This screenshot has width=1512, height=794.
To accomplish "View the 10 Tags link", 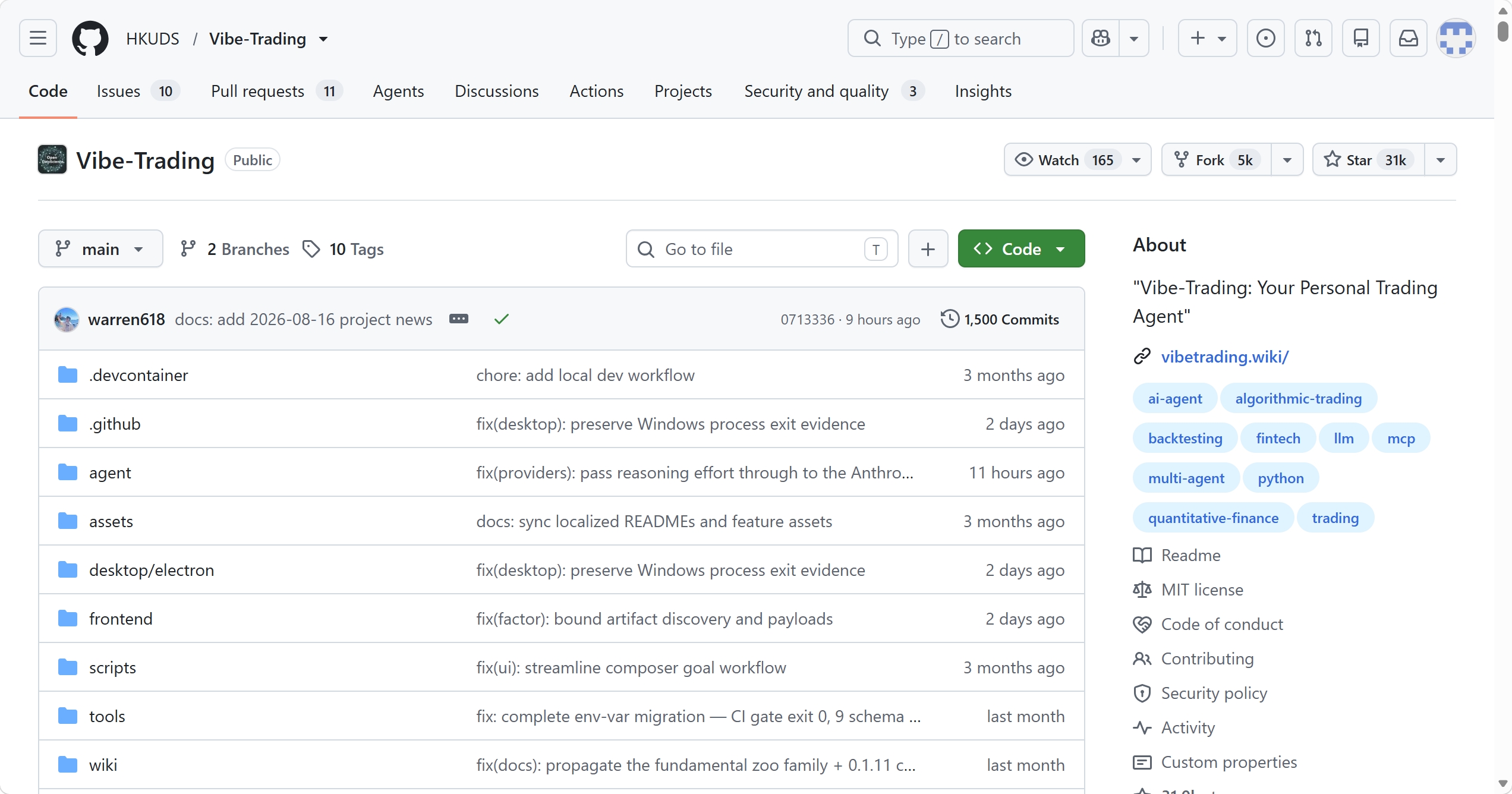I will pyautogui.click(x=343, y=249).
